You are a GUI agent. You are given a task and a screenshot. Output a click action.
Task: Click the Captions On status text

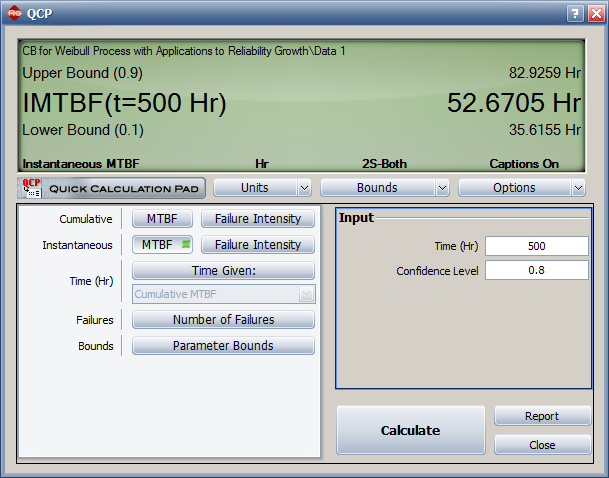coord(524,164)
